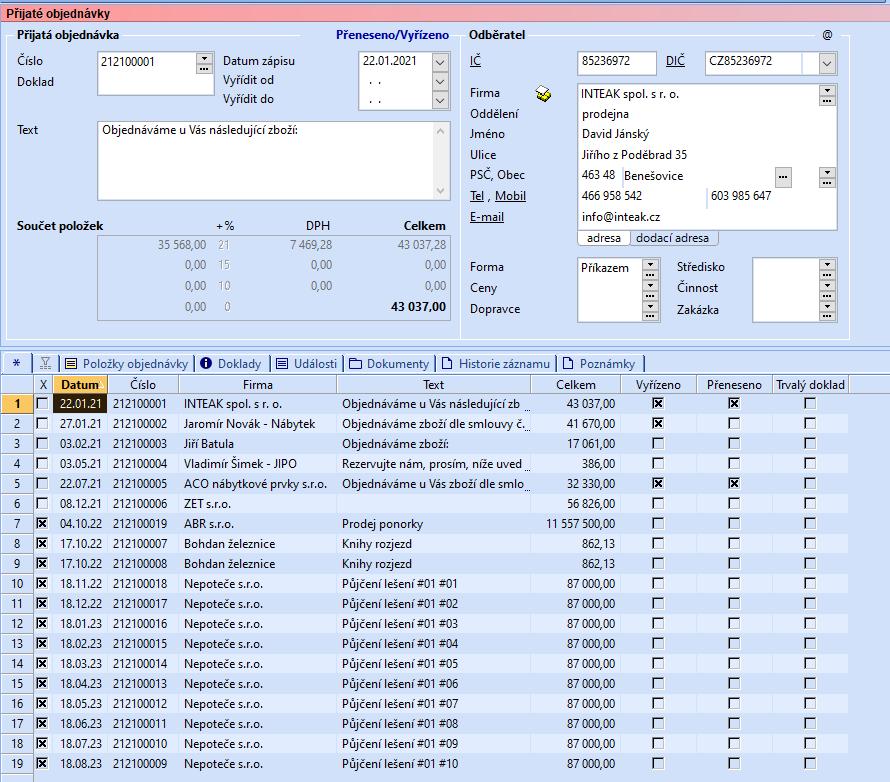Toggle X checkbox for ABR s.r.o. row
Viewport: 890px width, 782px height.
[42, 523]
